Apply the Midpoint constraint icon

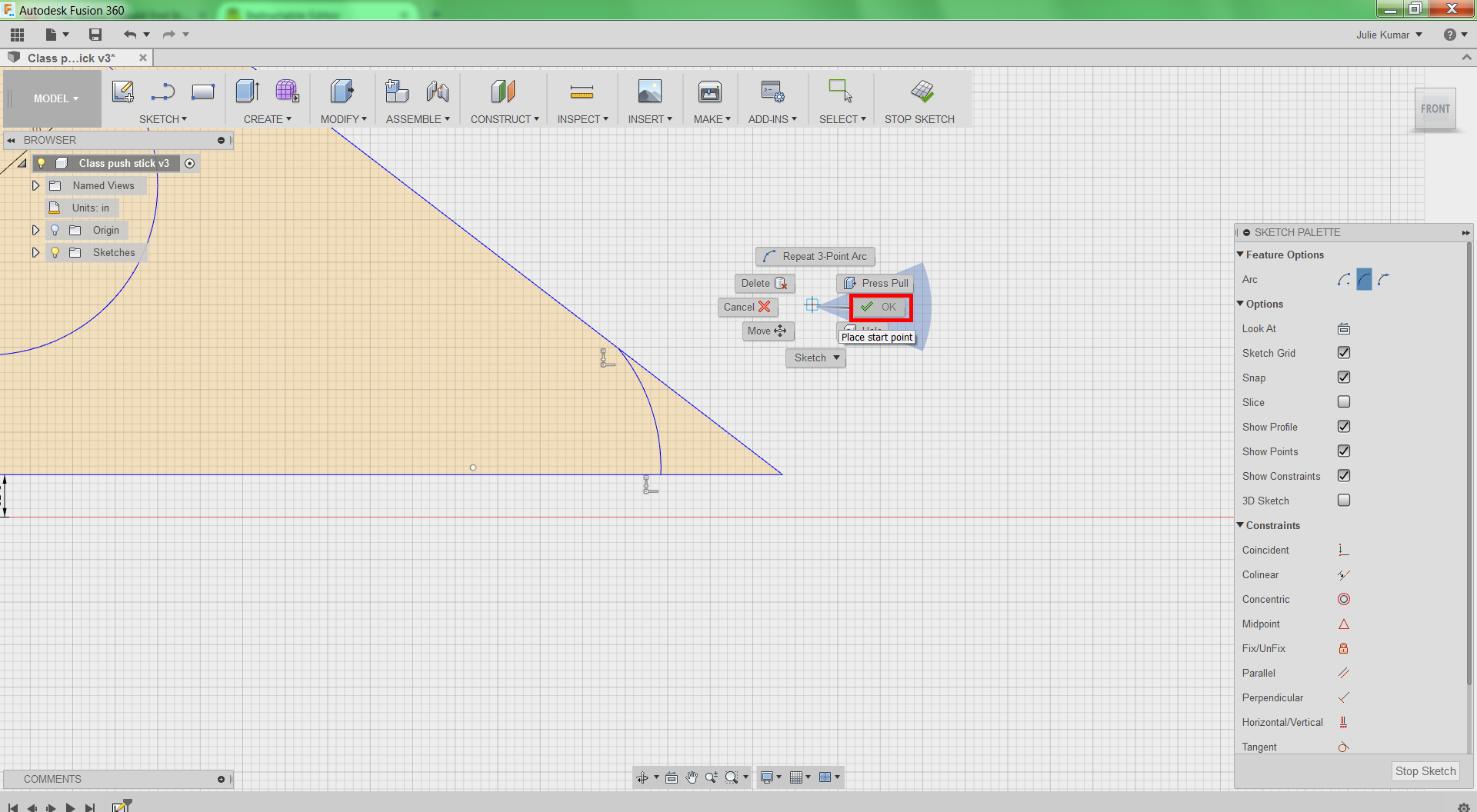(1344, 624)
